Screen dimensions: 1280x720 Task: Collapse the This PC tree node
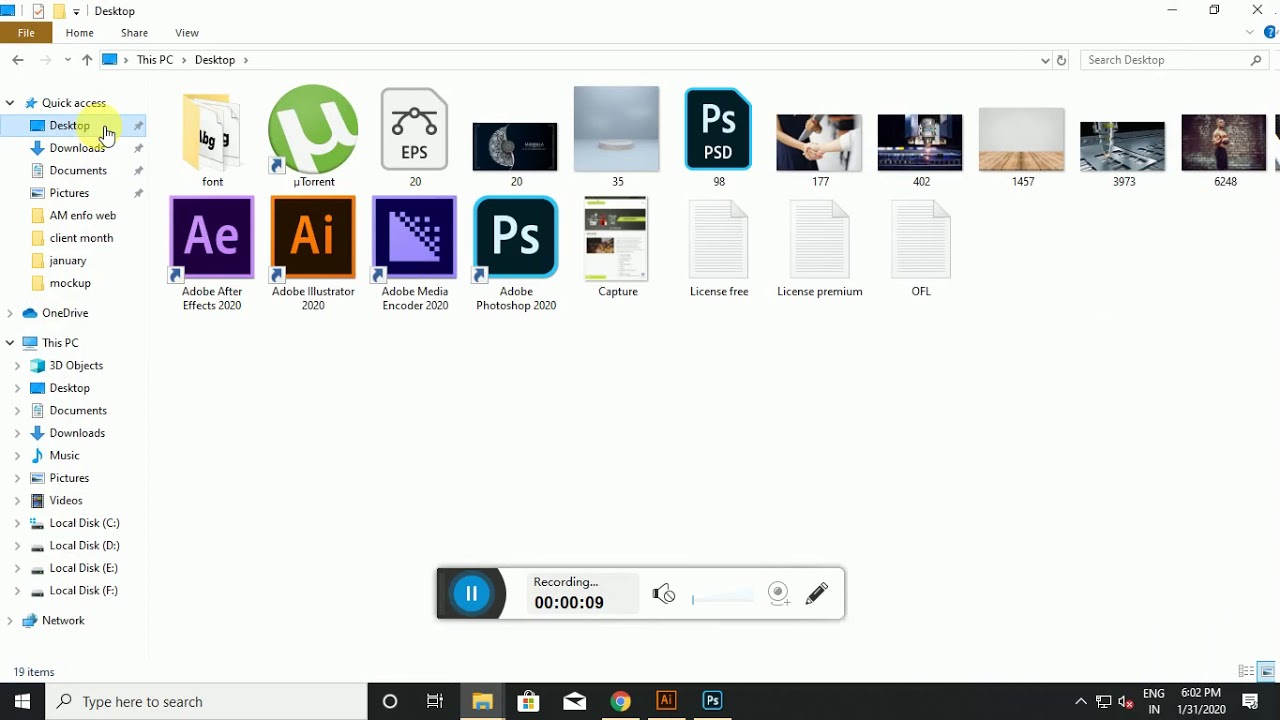point(10,343)
